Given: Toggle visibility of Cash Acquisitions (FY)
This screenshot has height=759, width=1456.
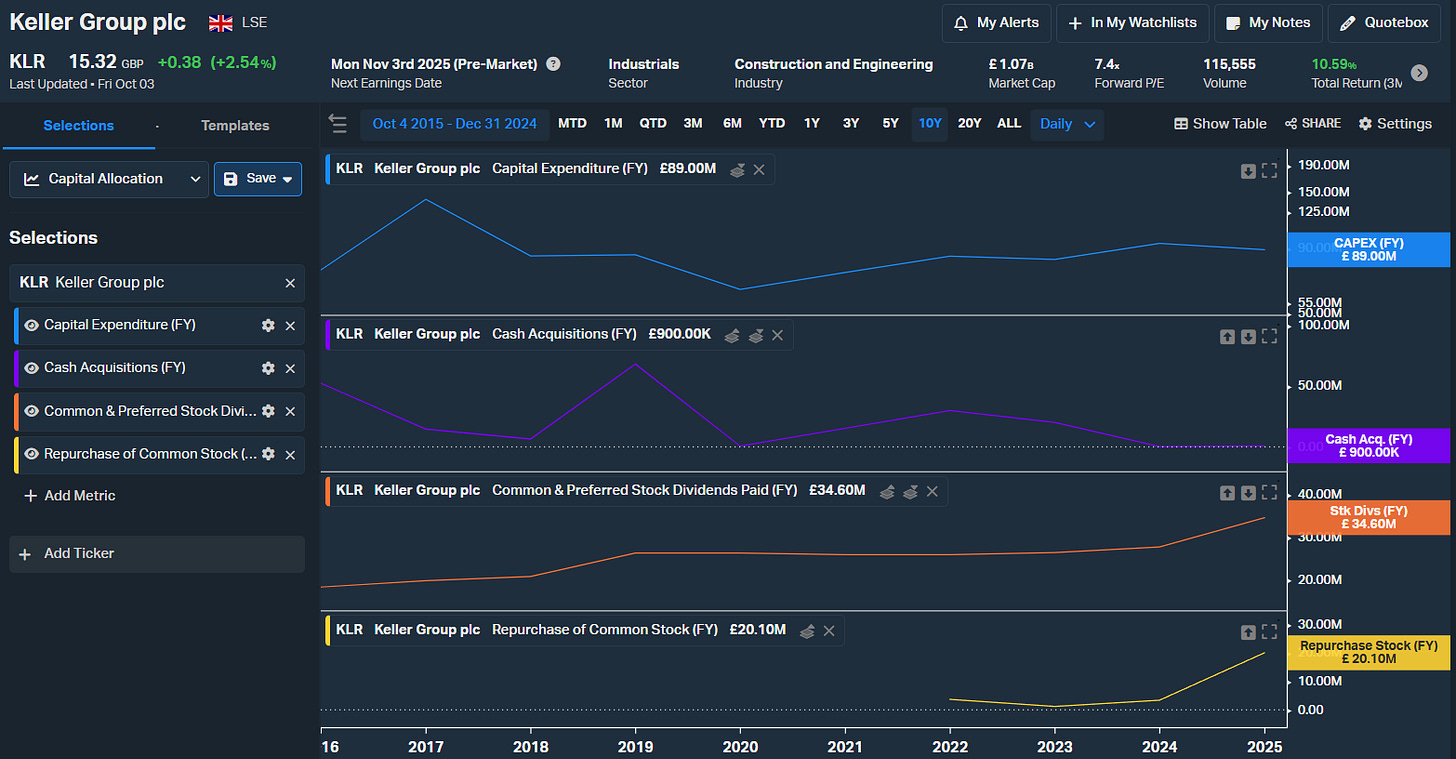Looking at the screenshot, I should coord(32,368).
